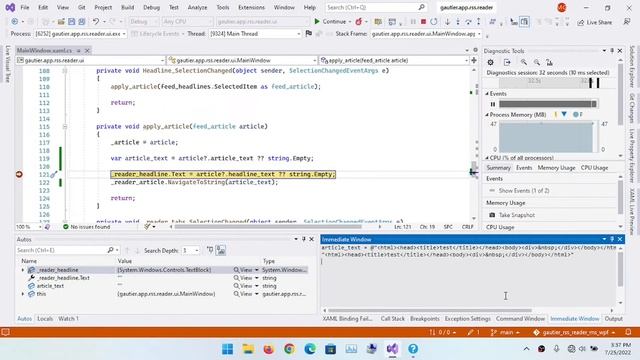The image size is (640, 360).
Task: Collapse the Process Memory (MB) section
Action: (x=487, y=115)
